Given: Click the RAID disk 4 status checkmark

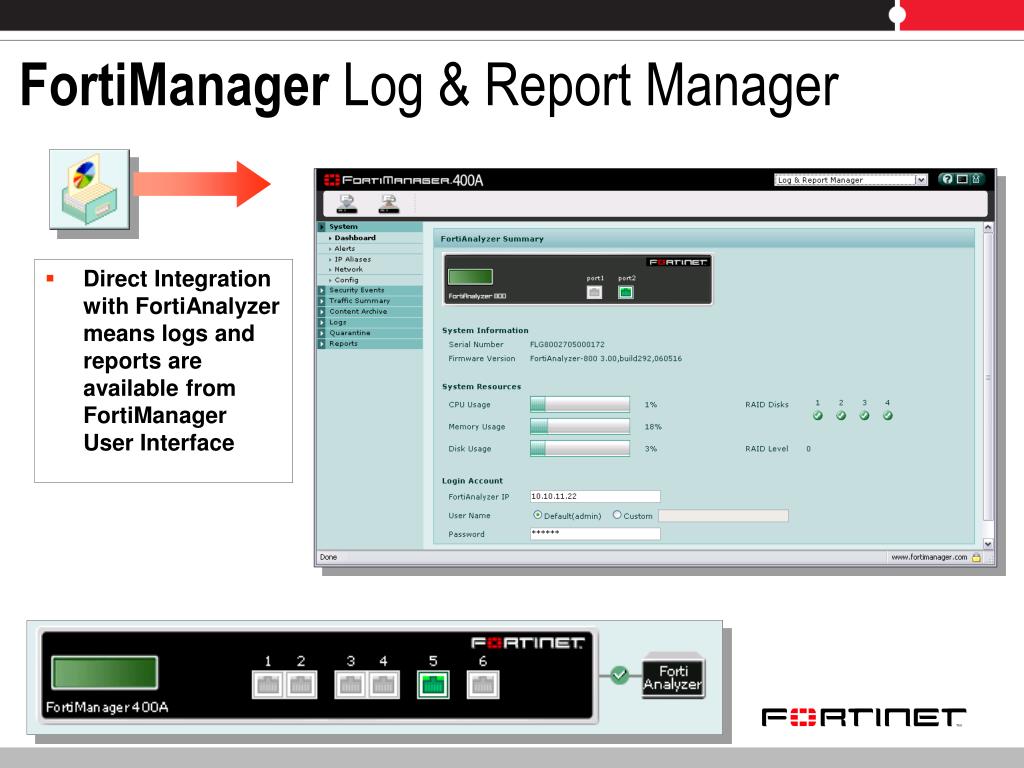Looking at the screenshot, I should [888, 415].
